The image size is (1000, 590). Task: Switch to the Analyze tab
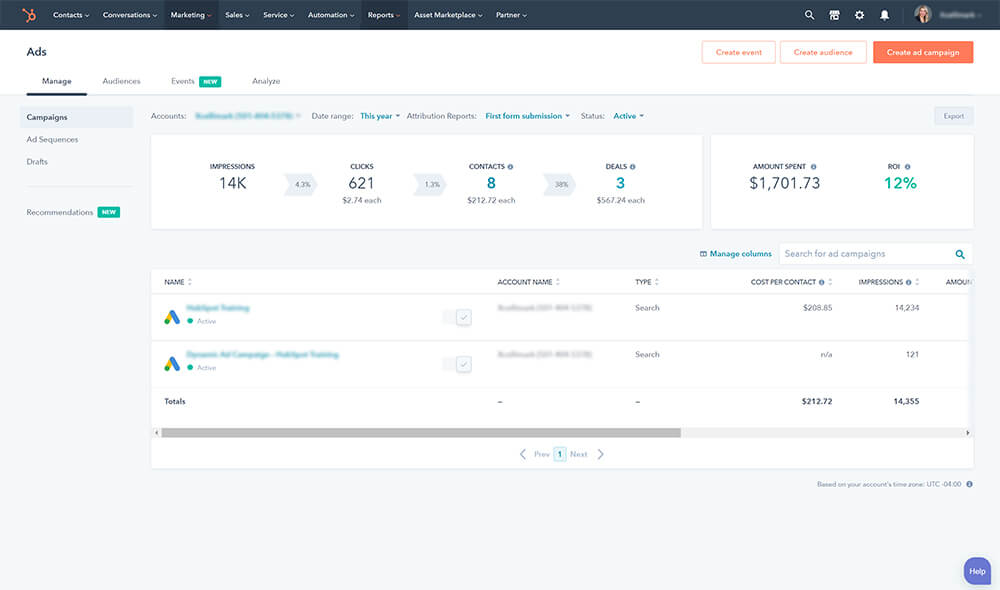pyautogui.click(x=266, y=81)
